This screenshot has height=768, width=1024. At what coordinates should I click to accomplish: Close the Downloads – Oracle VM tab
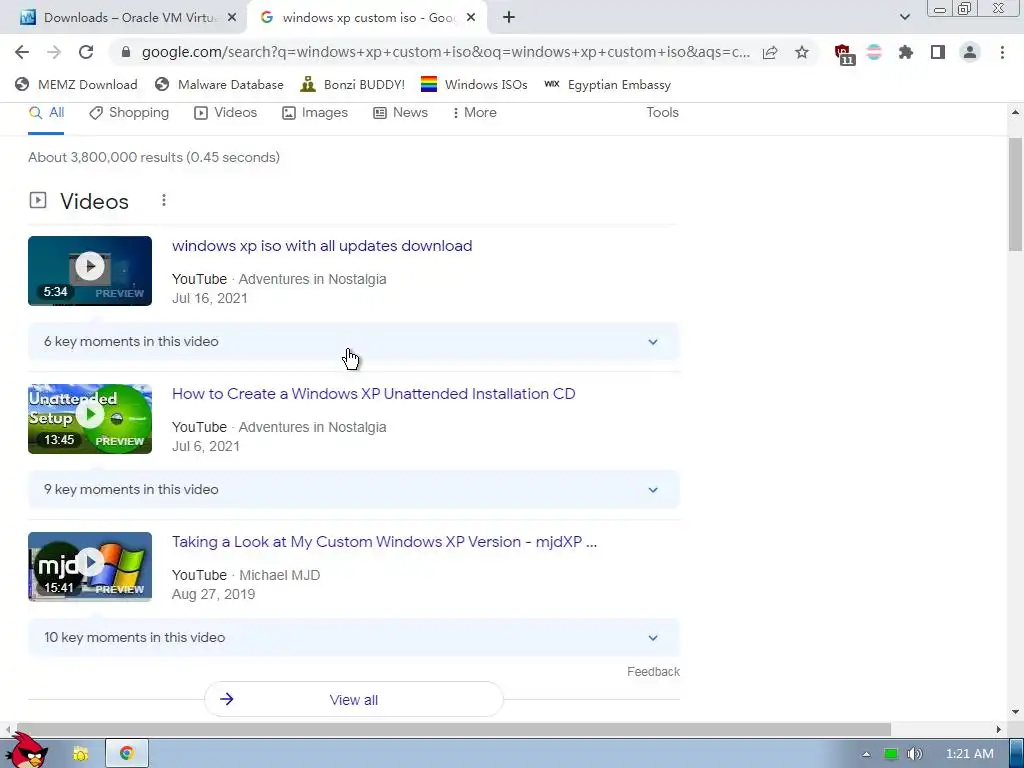(x=232, y=18)
